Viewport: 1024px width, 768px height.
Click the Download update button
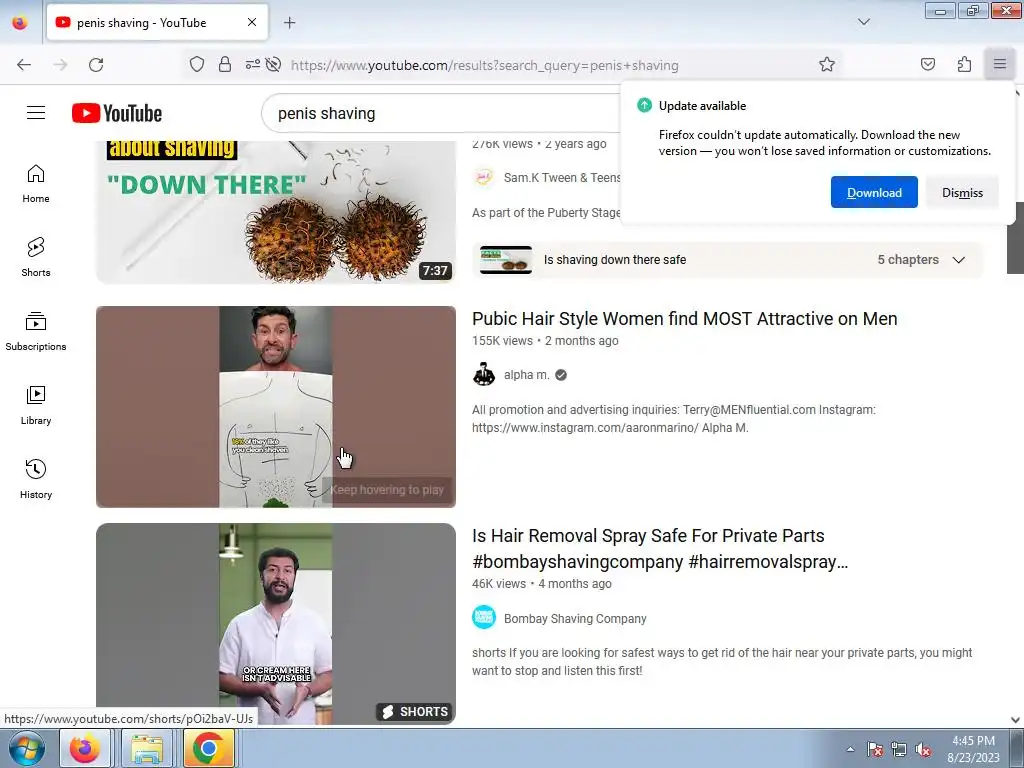pyautogui.click(x=874, y=192)
